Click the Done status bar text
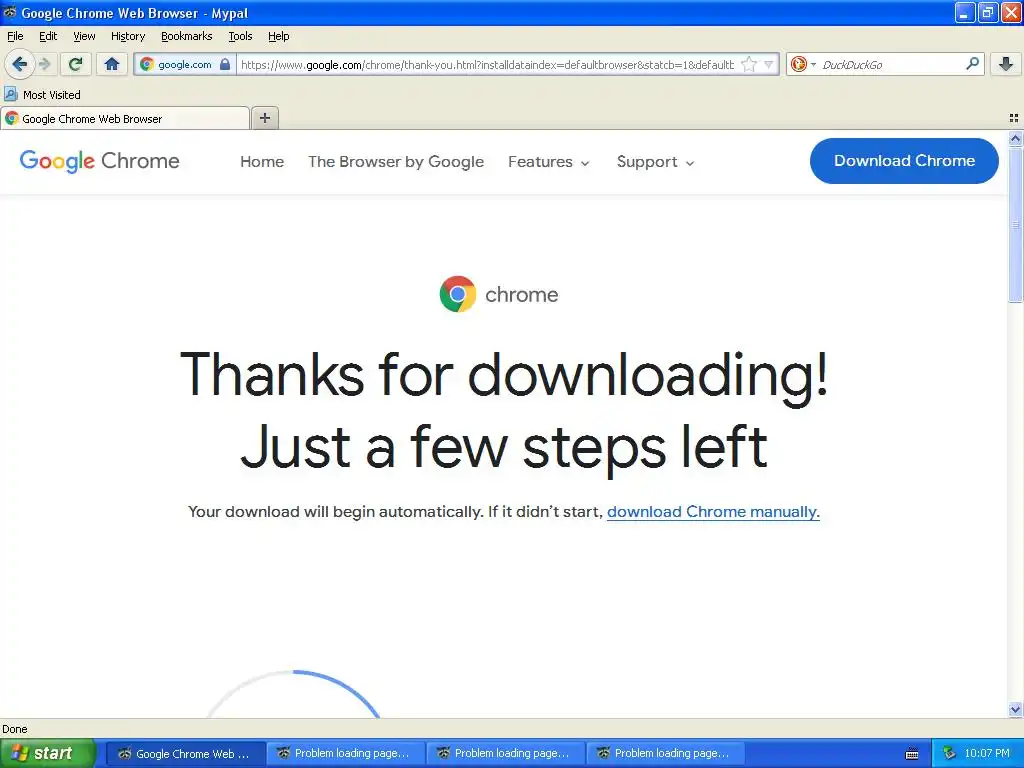 [14, 729]
